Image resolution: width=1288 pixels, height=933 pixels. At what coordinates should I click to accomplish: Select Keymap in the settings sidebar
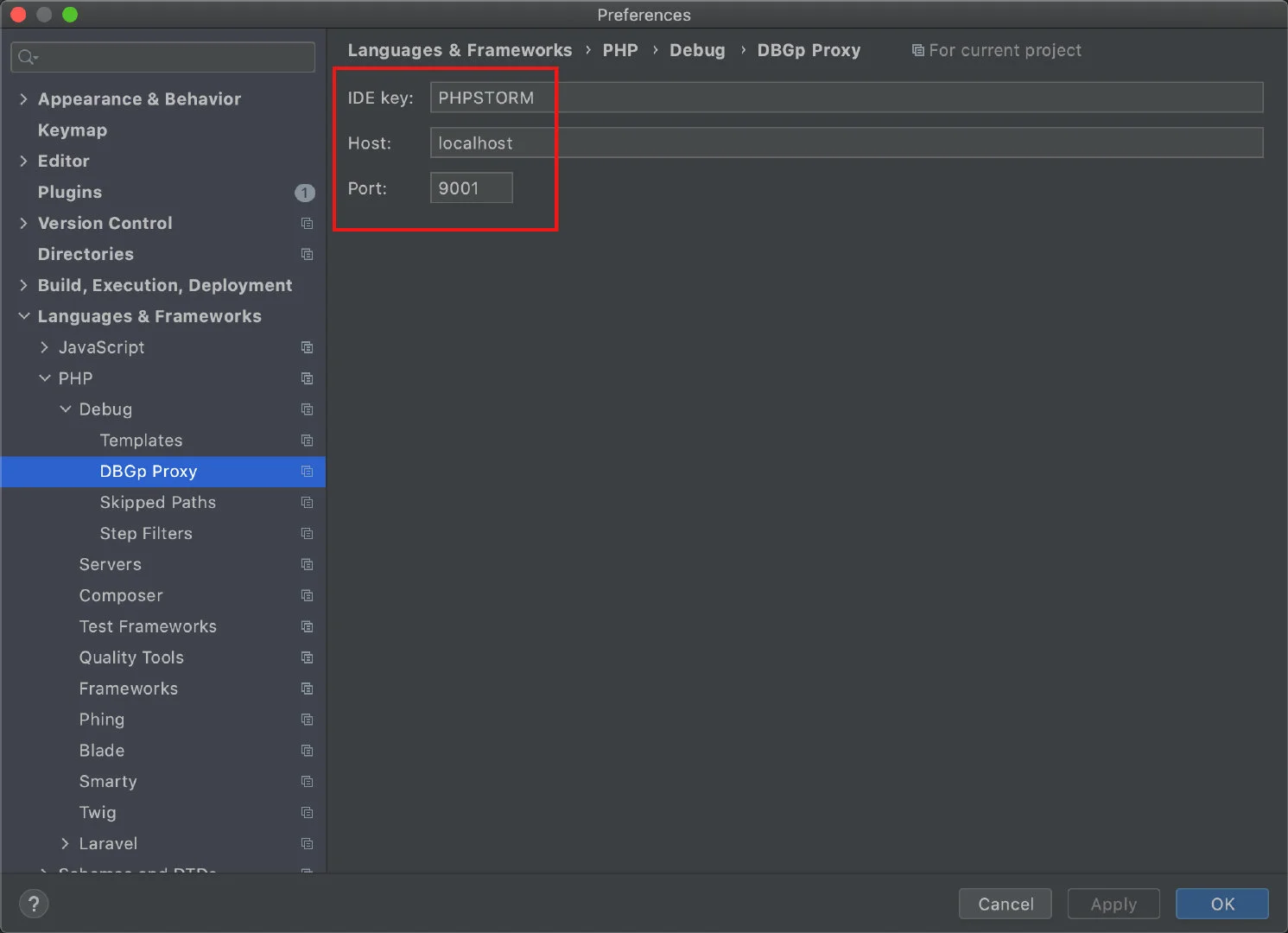click(x=73, y=130)
